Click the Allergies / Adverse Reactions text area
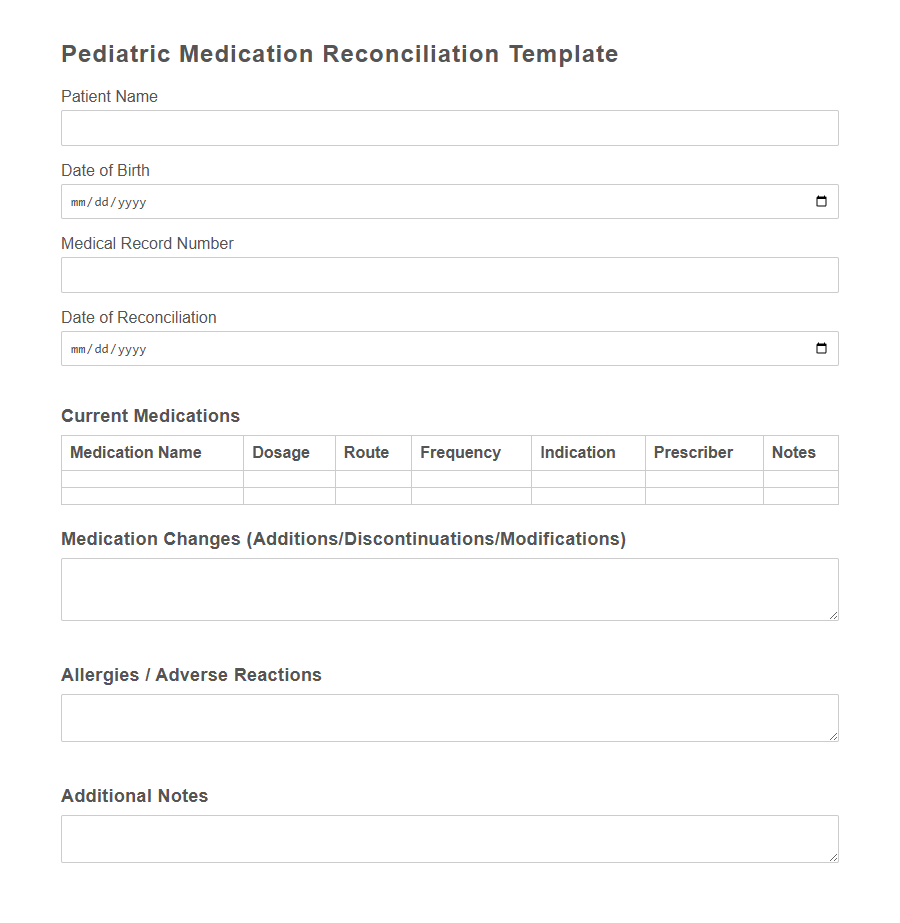Viewport: 900px width, 923px height. (448, 716)
